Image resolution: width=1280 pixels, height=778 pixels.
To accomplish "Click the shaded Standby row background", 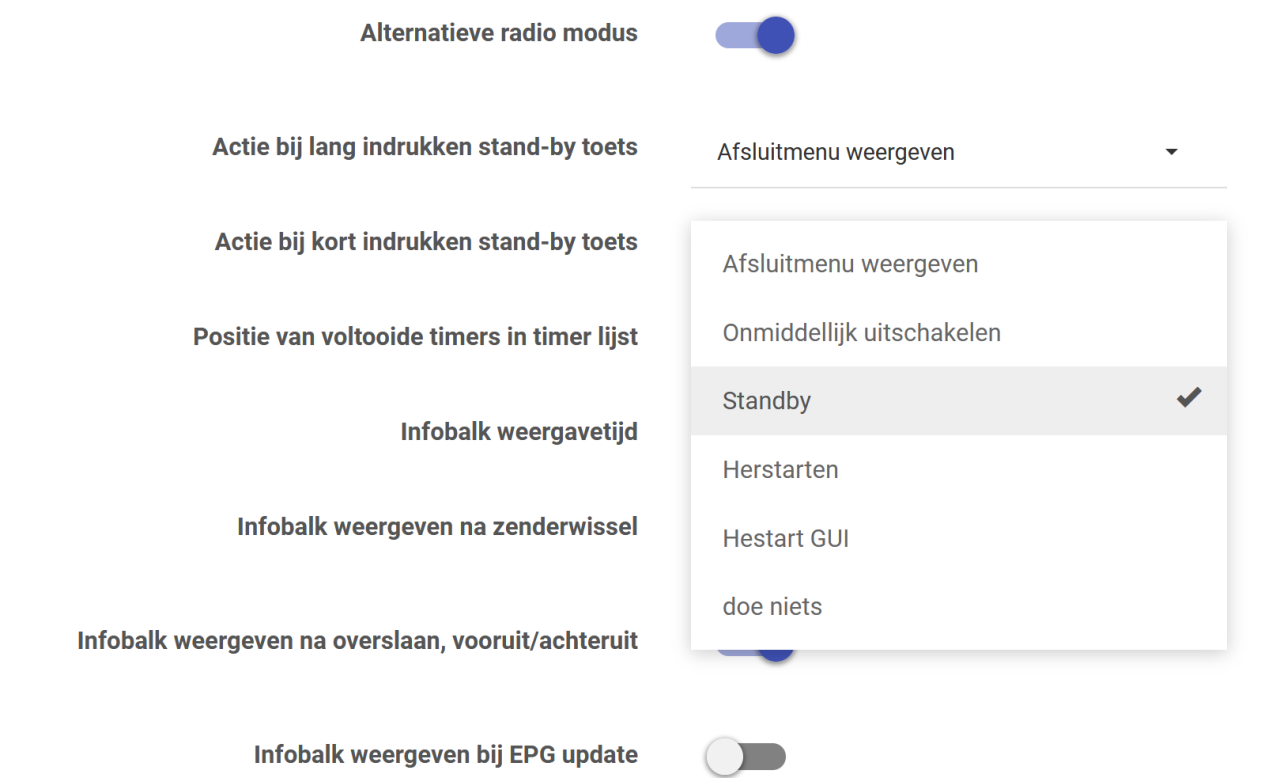I will pos(960,399).
